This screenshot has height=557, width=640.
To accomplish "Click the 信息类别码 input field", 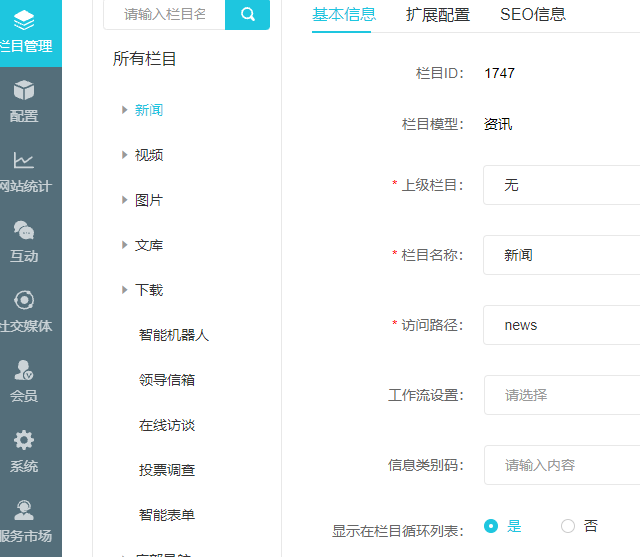I will (562, 465).
